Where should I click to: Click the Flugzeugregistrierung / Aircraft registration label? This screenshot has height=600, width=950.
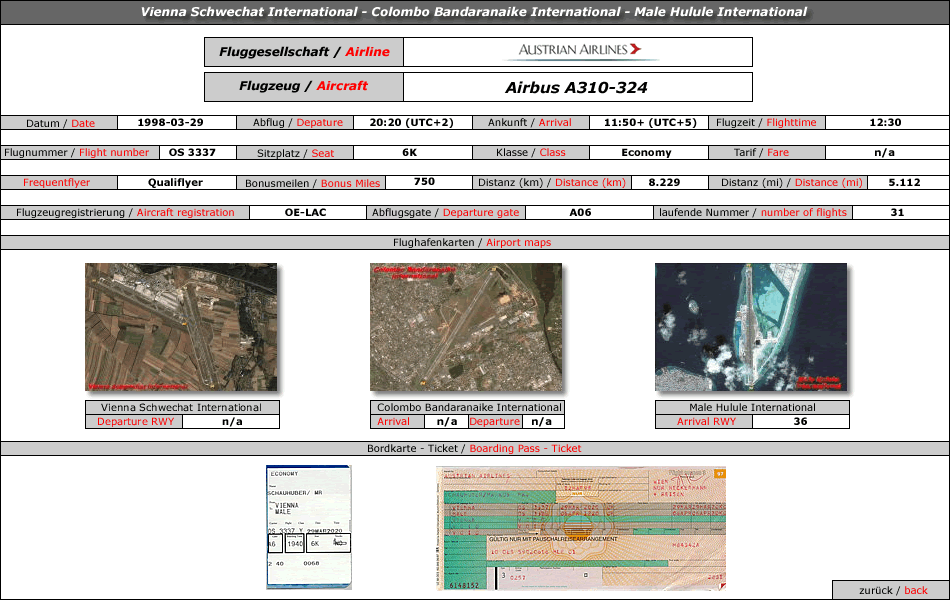pyautogui.click(x=125, y=213)
